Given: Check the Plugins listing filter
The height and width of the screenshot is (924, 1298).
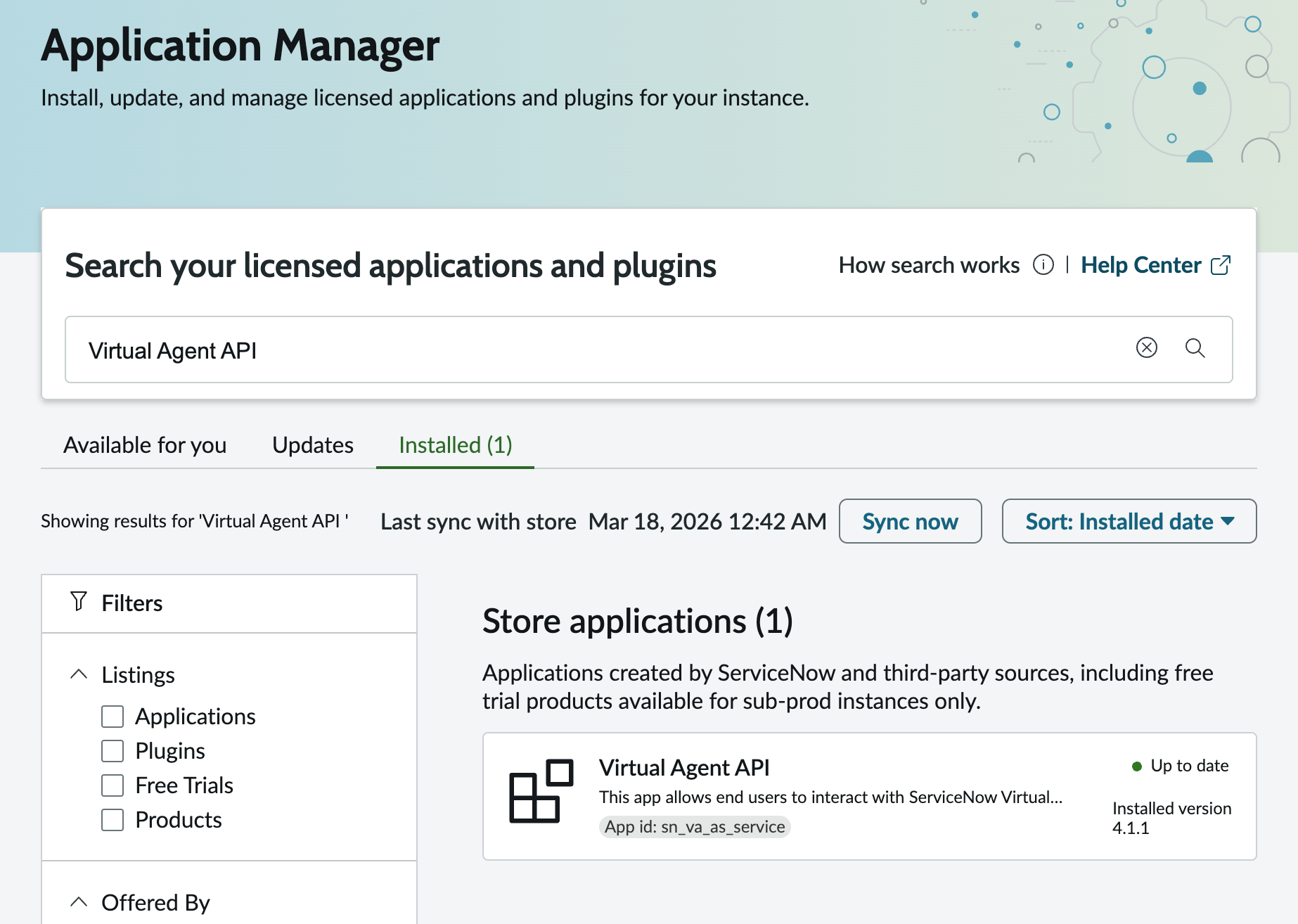Looking at the screenshot, I should (113, 751).
